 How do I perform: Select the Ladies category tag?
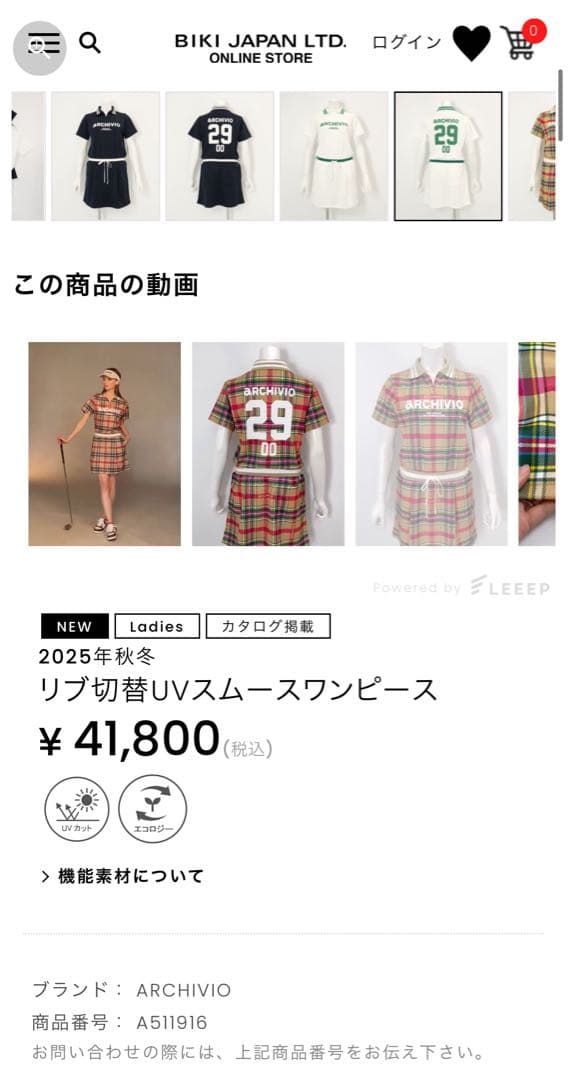157,626
